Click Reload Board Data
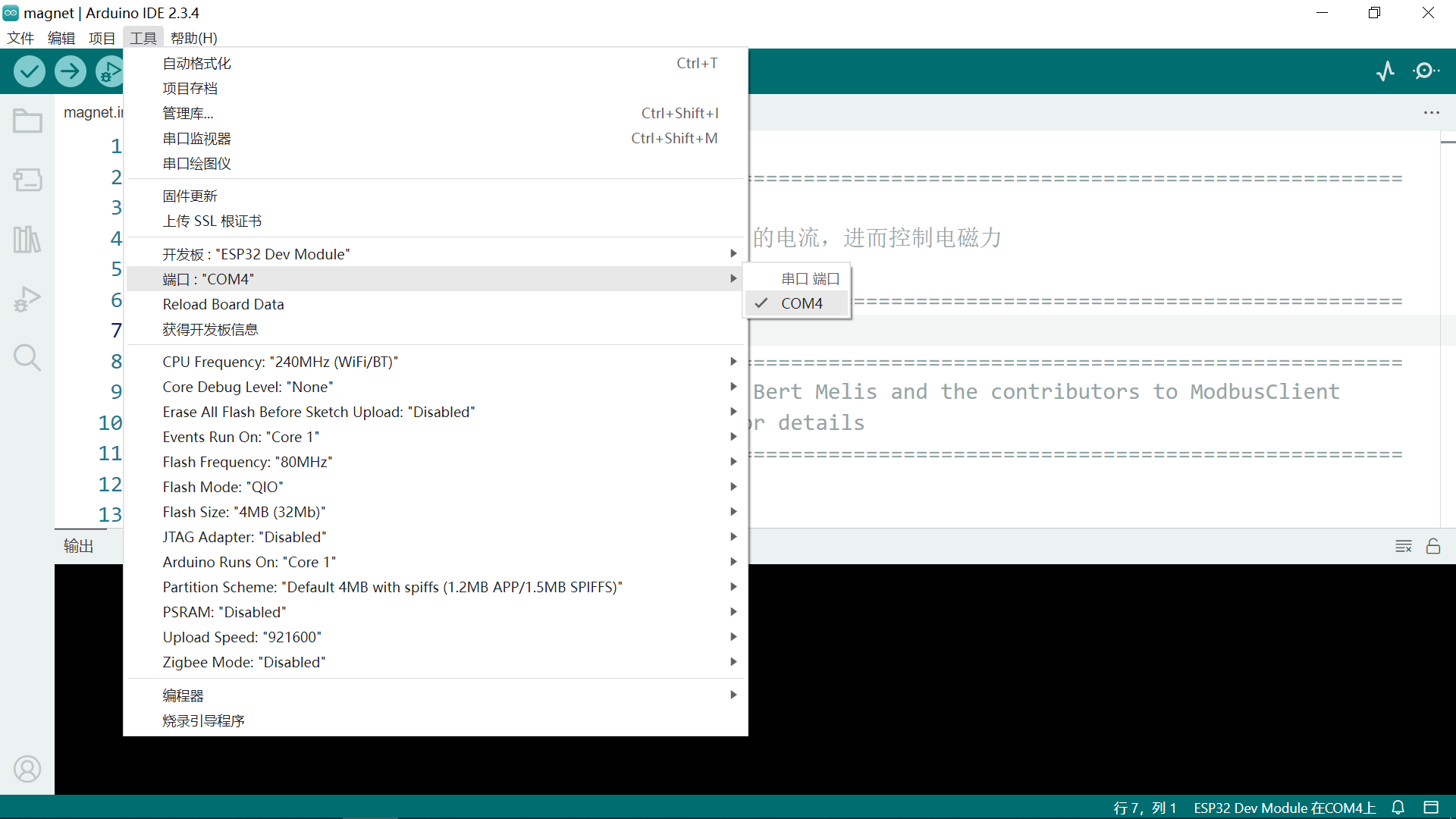The image size is (1456, 819). [223, 304]
